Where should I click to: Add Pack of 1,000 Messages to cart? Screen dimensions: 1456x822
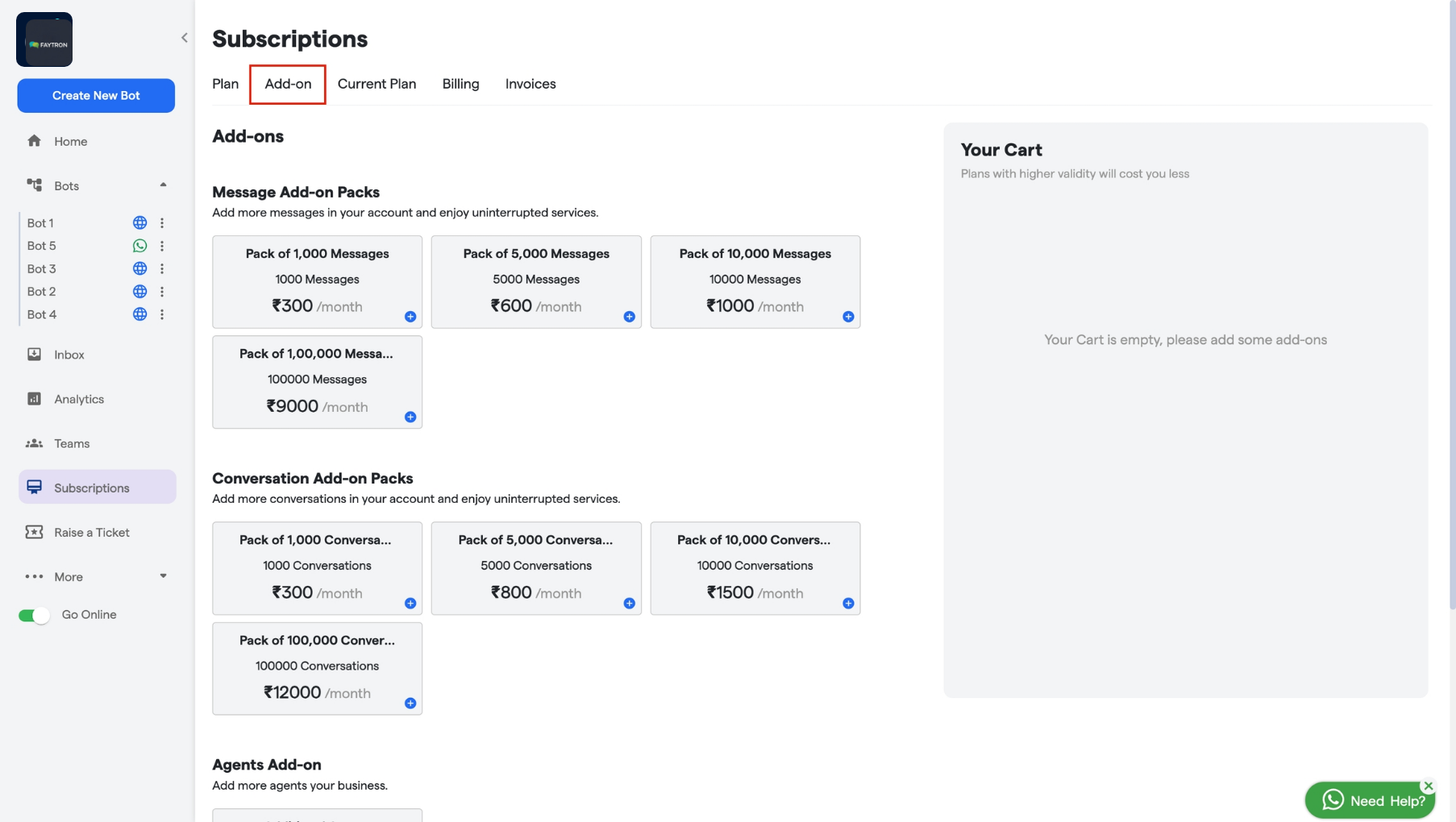point(410,317)
